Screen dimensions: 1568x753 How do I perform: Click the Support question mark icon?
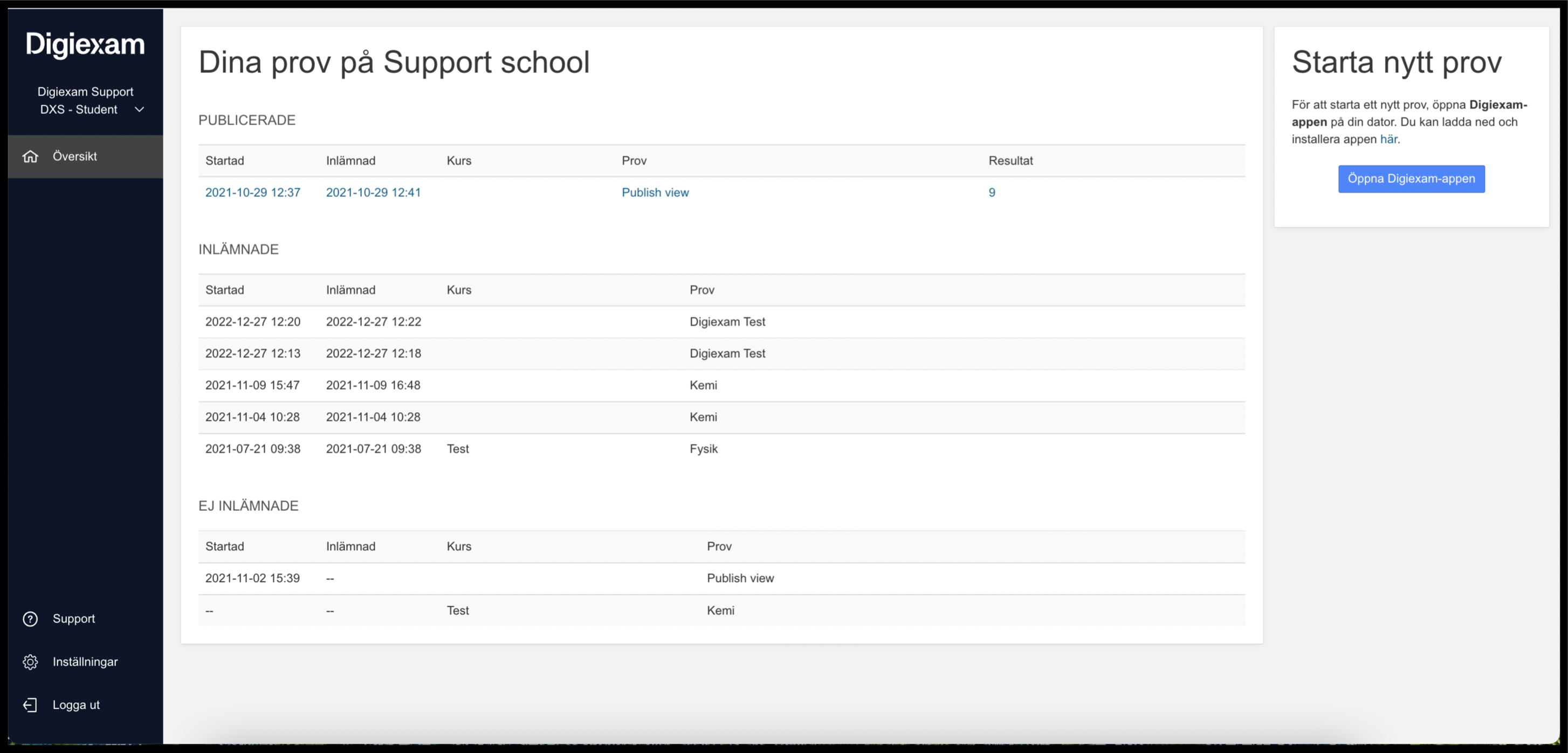click(x=30, y=619)
